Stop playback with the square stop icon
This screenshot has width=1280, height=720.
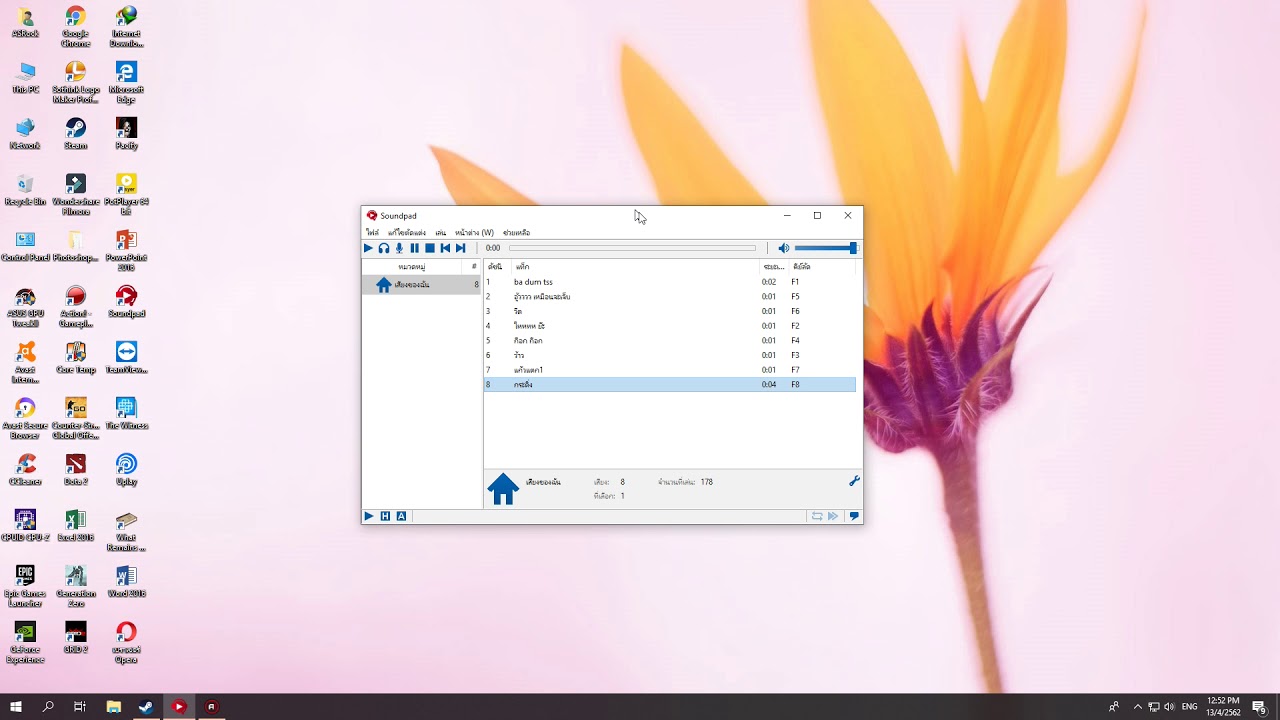click(x=430, y=248)
